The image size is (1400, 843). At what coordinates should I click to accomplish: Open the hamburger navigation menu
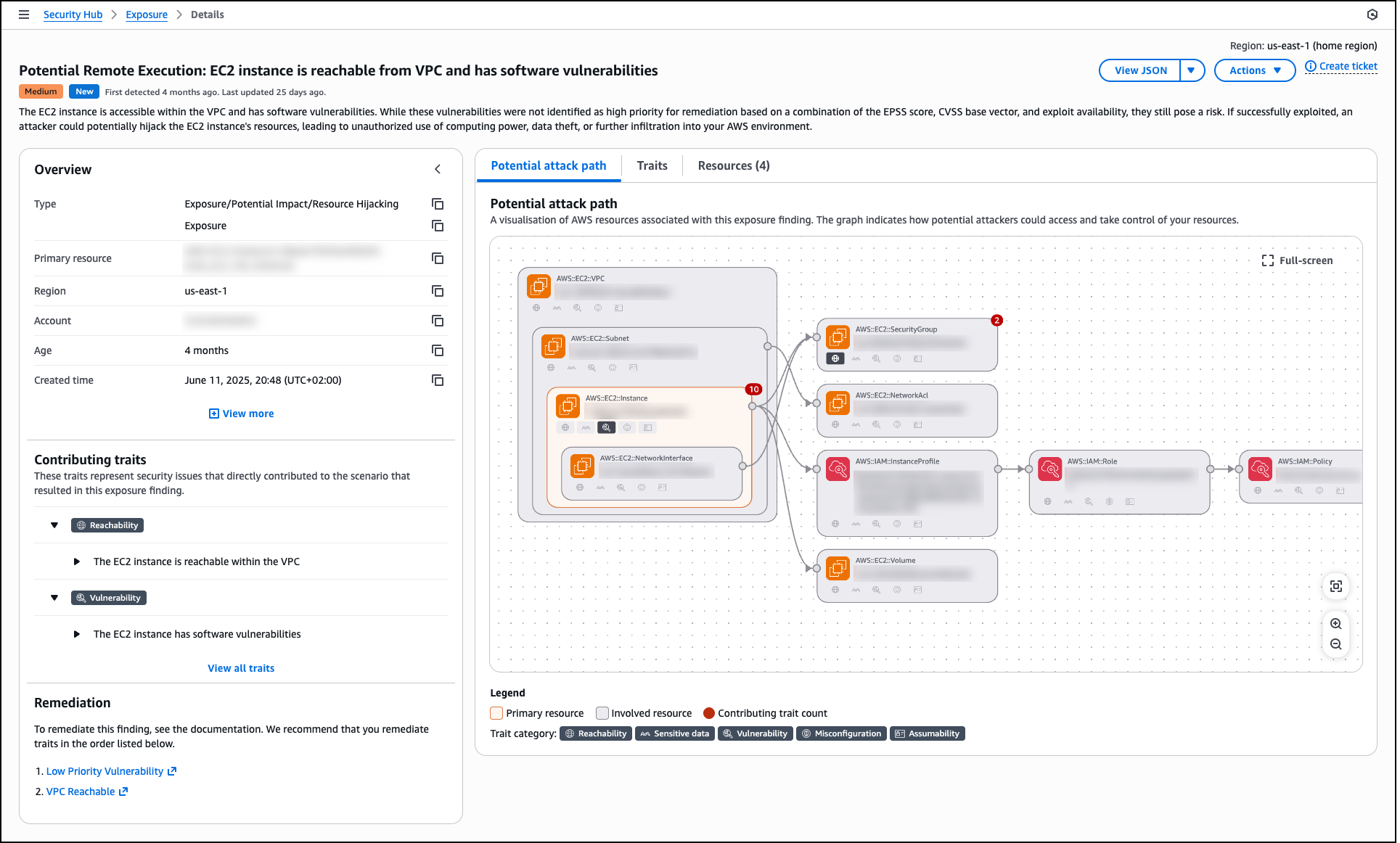(24, 15)
